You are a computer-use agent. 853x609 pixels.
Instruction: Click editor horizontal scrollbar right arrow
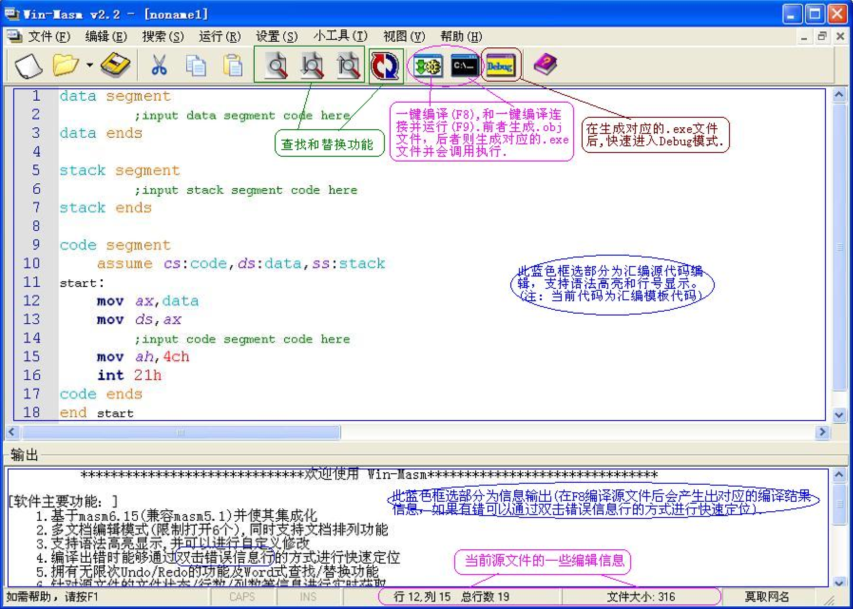(x=823, y=433)
